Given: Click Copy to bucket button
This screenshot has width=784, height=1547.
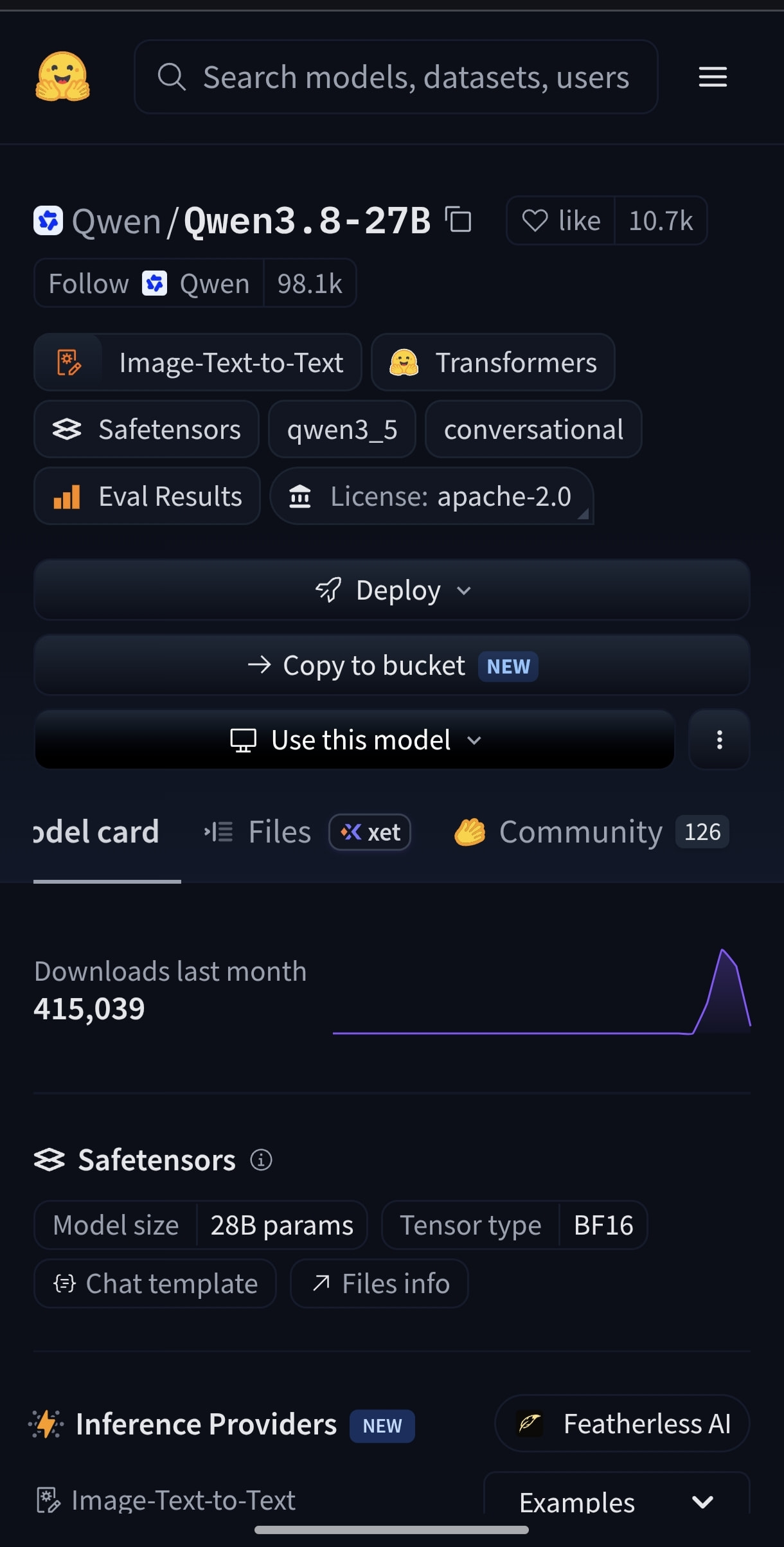Looking at the screenshot, I should pyautogui.click(x=392, y=665).
